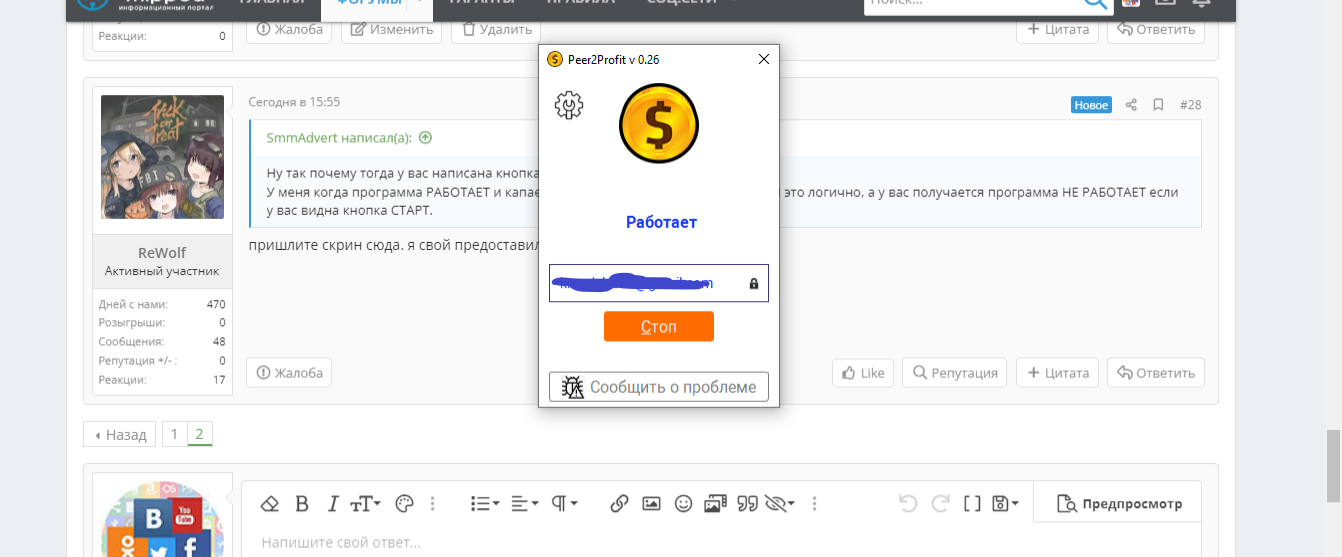Click the Предпросмотр preview button

1118,503
